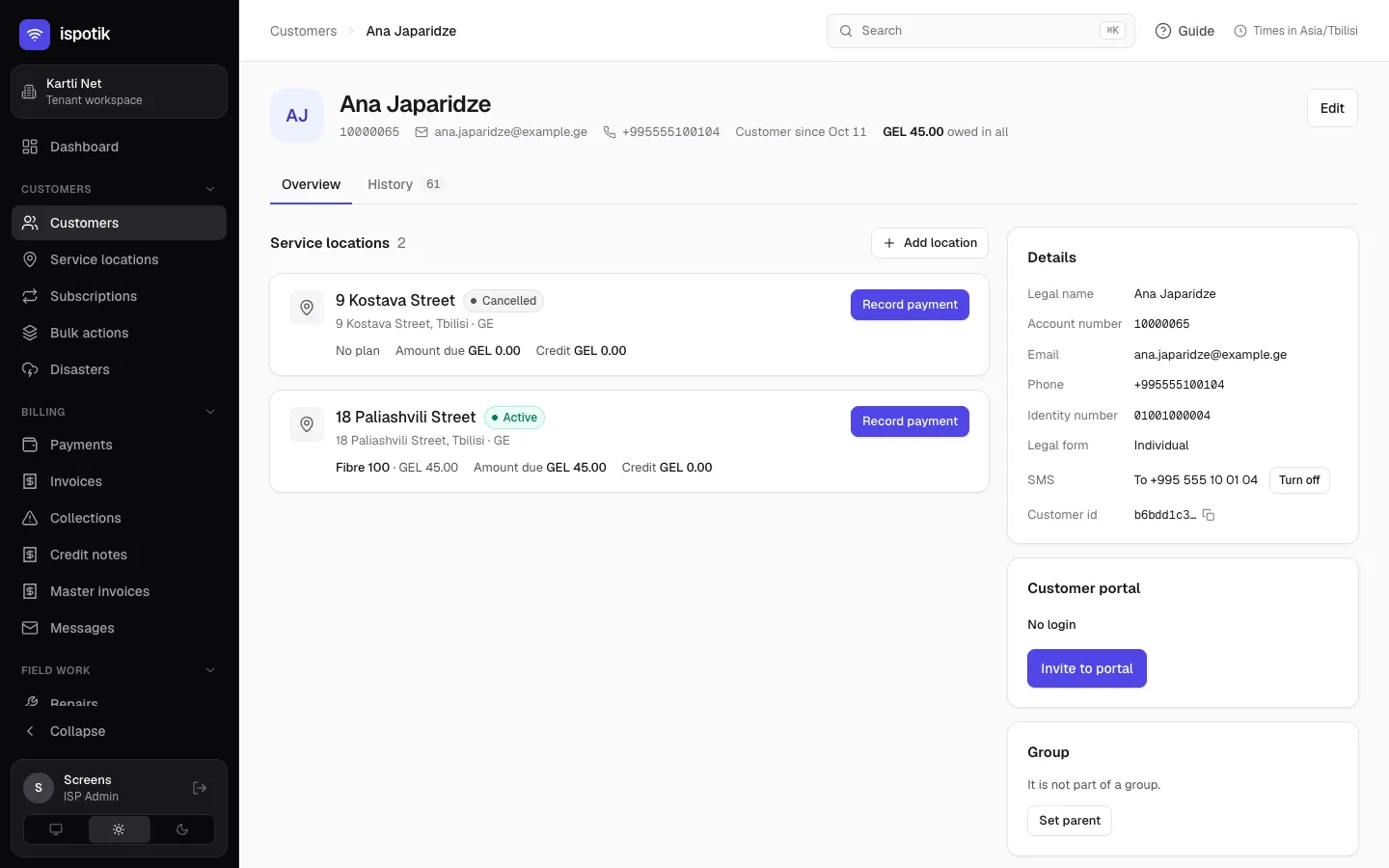
Task: Select the light theme sun option
Action: [119, 829]
